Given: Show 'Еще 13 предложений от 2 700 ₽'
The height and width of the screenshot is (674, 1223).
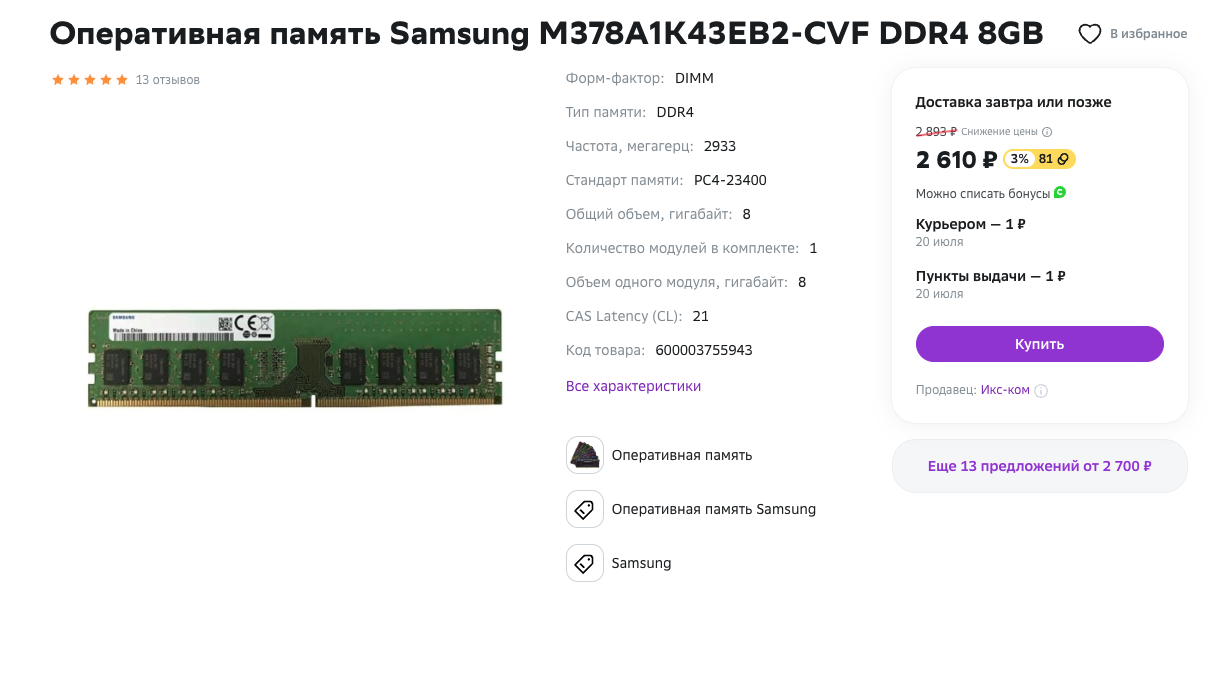Looking at the screenshot, I should (x=1039, y=466).
